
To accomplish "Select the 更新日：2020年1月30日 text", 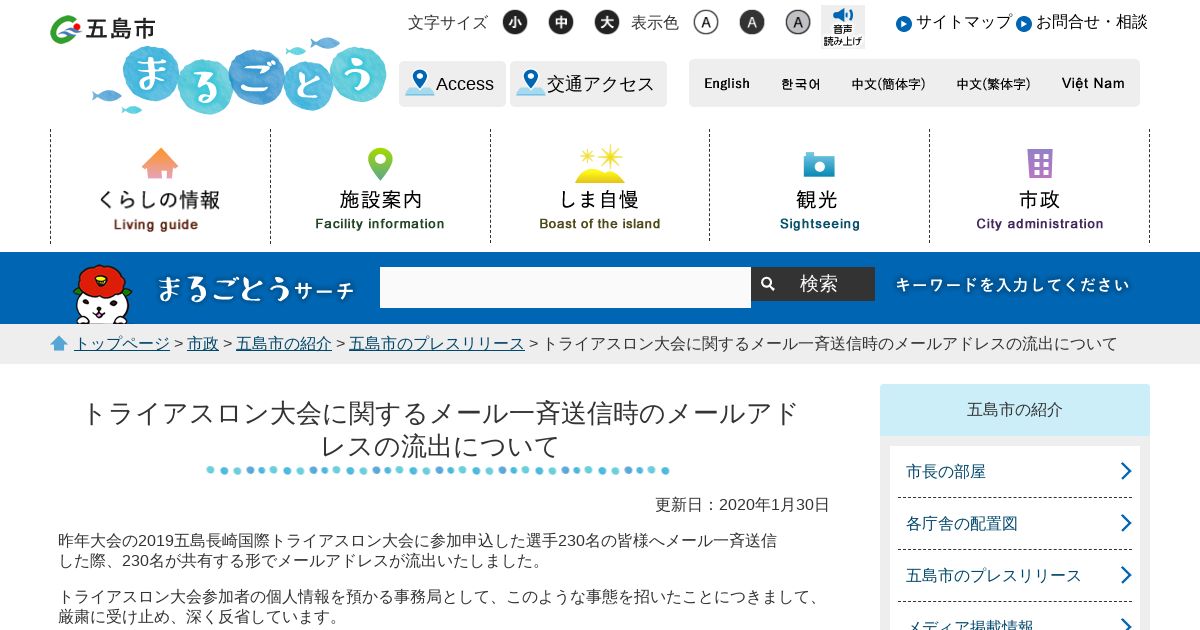I will 742,505.
